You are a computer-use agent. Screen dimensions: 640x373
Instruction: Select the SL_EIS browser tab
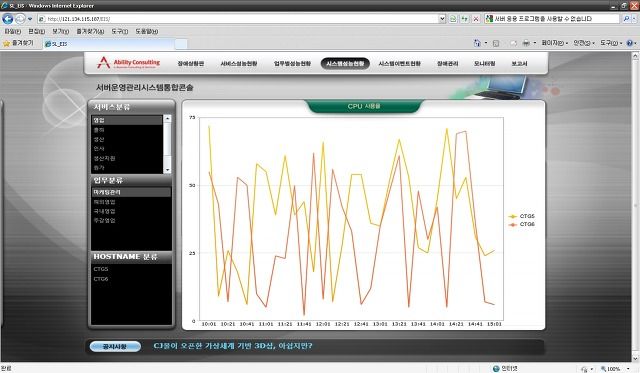109,44
